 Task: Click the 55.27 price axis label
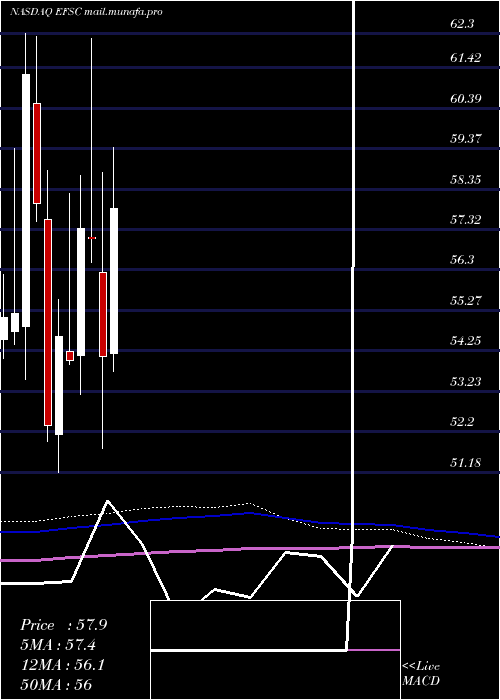click(x=466, y=300)
